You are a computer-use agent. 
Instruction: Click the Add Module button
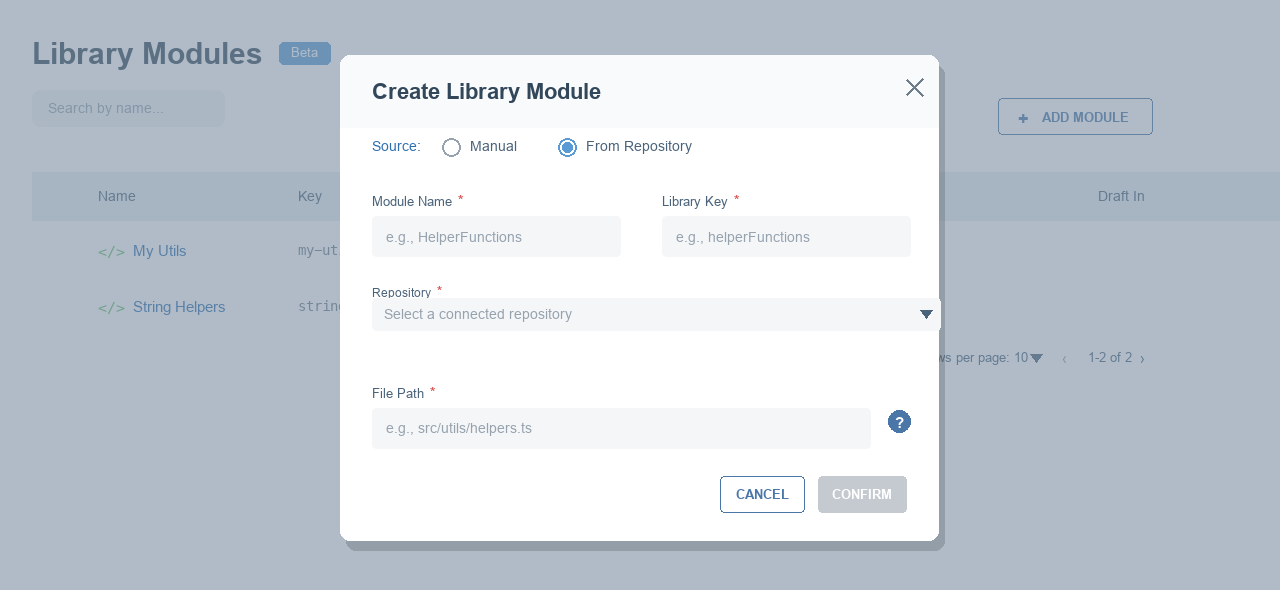1075,117
